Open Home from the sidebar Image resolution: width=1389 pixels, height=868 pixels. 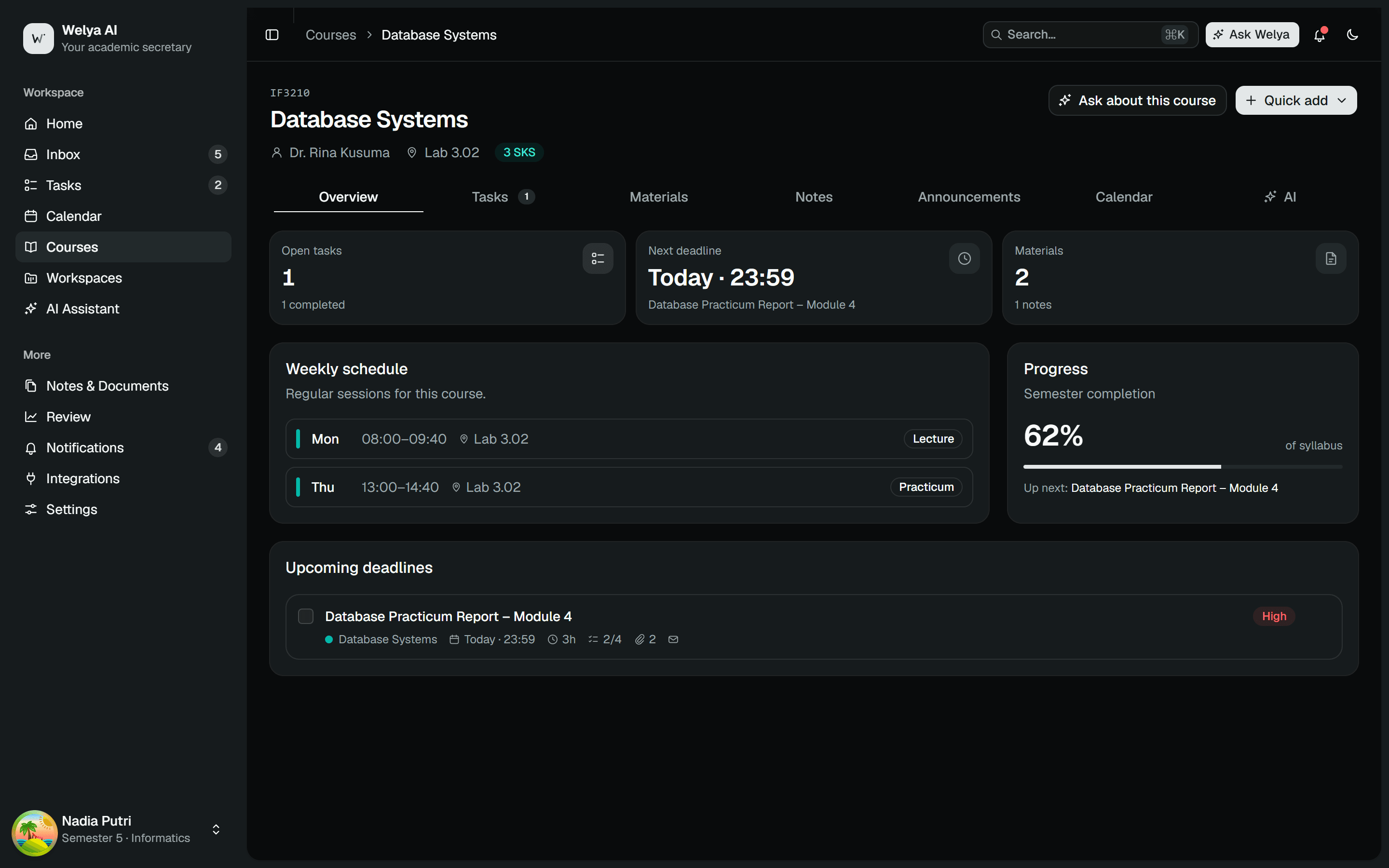[x=123, y=123]
